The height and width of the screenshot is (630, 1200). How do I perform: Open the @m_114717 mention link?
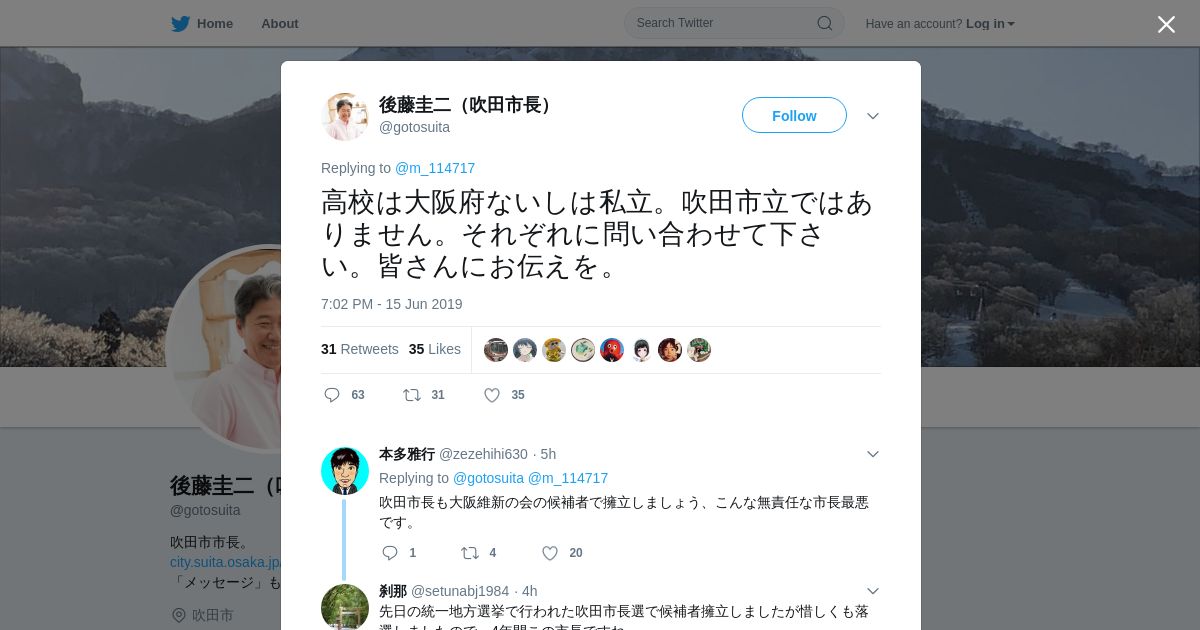pos(435,168)
